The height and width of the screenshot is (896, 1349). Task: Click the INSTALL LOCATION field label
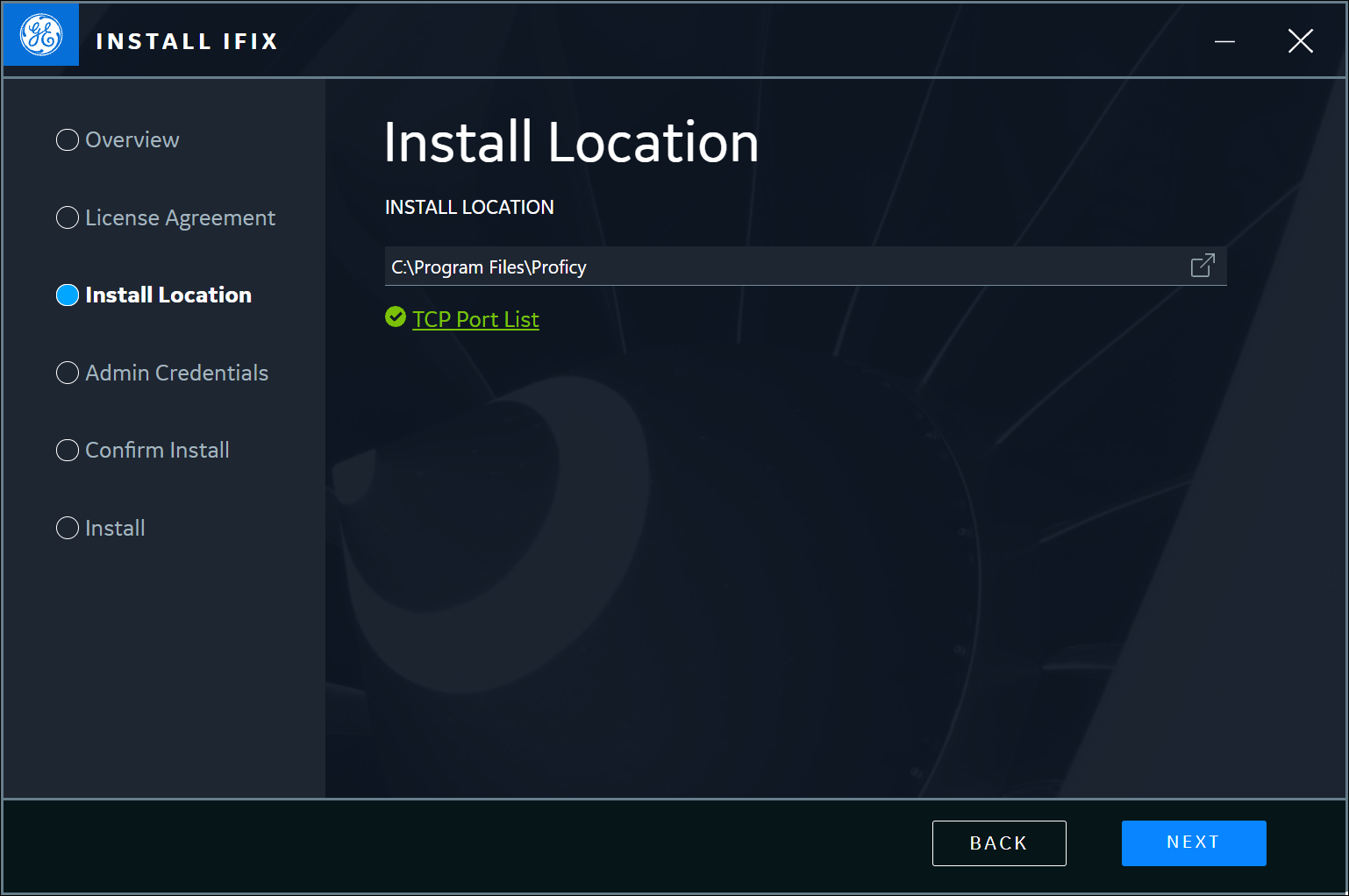tap(469, 207)
